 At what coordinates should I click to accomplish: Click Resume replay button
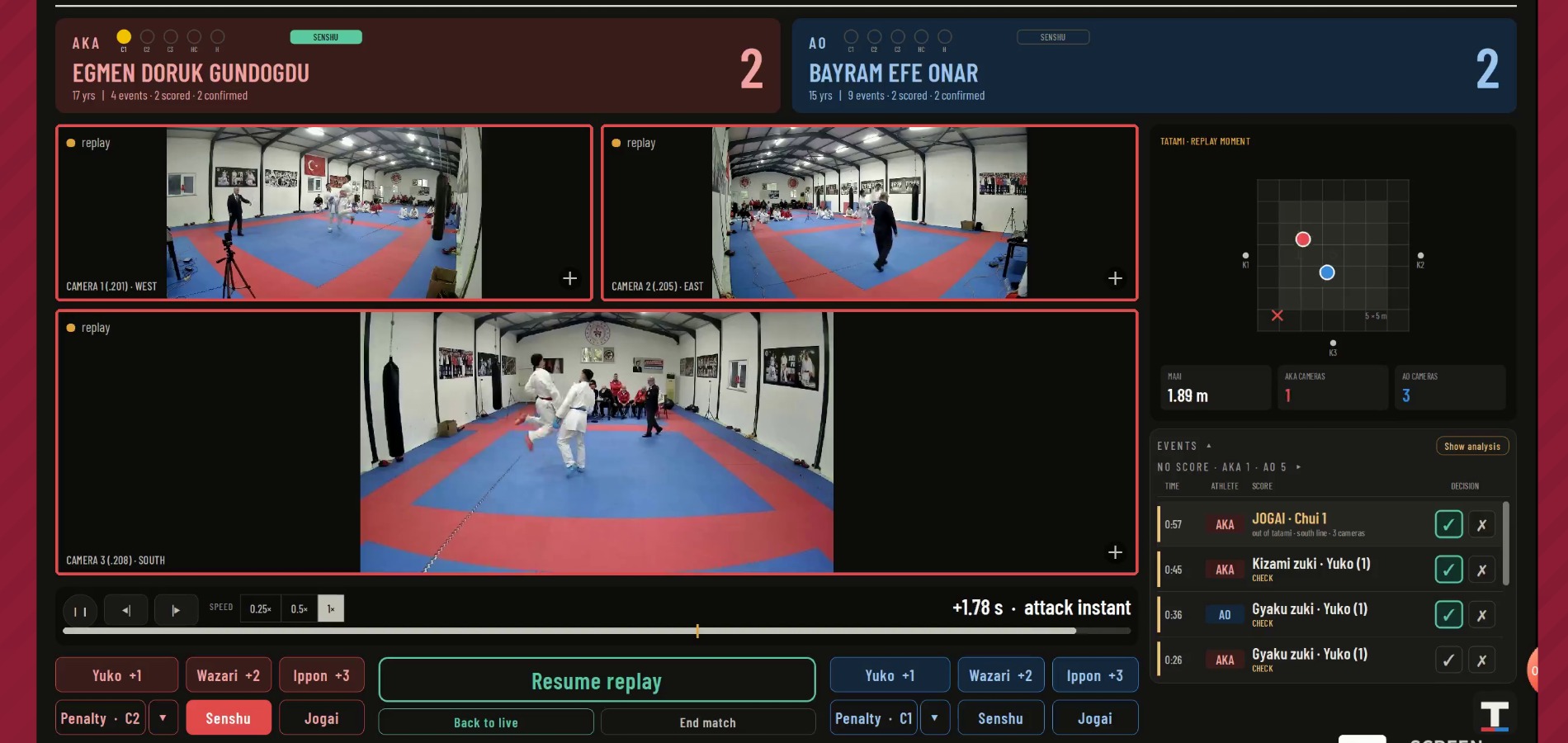(x=597, y=680)
